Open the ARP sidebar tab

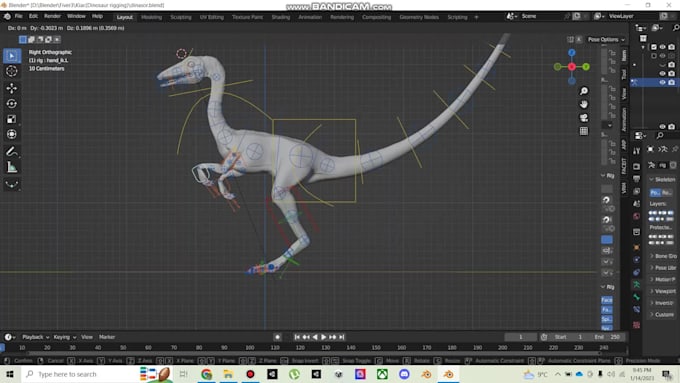click(624, 144)
